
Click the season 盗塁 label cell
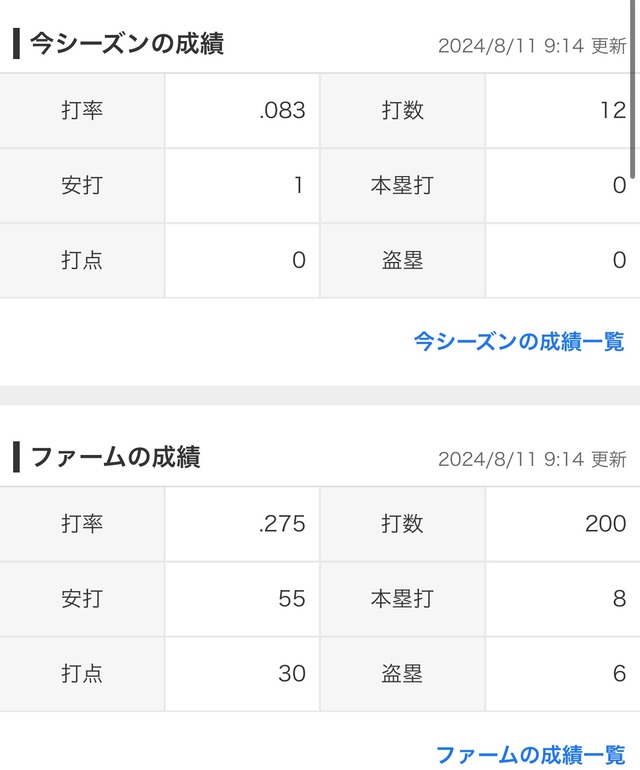402,260
